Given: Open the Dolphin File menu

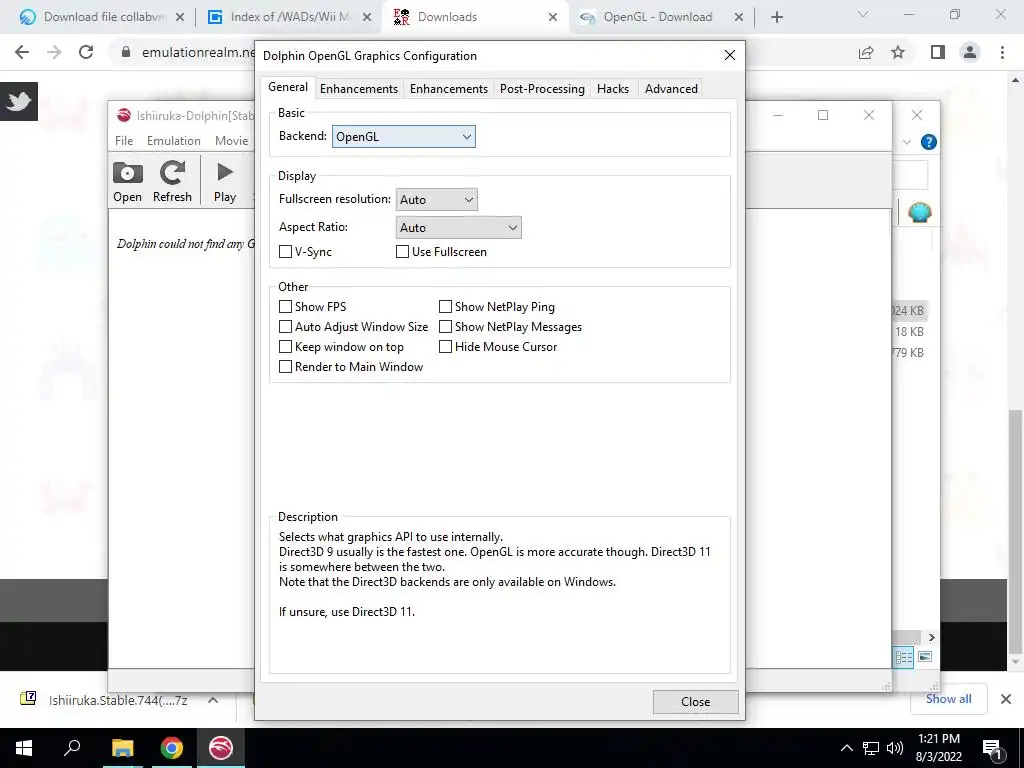Looking at the screenshot, I should pyautogui.click(x=124, y=140).
